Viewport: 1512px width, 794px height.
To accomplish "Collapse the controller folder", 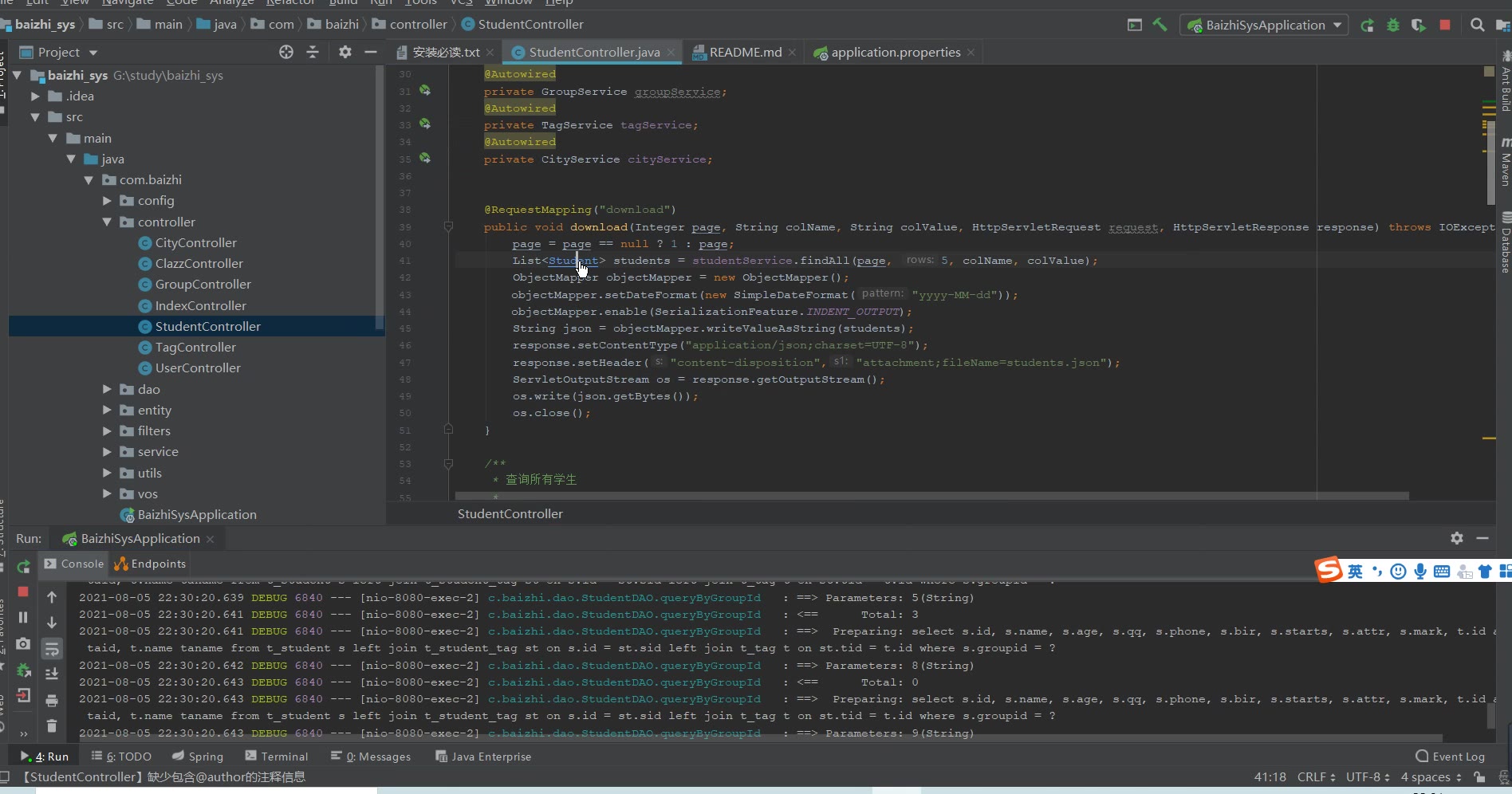I will (107, 222).
